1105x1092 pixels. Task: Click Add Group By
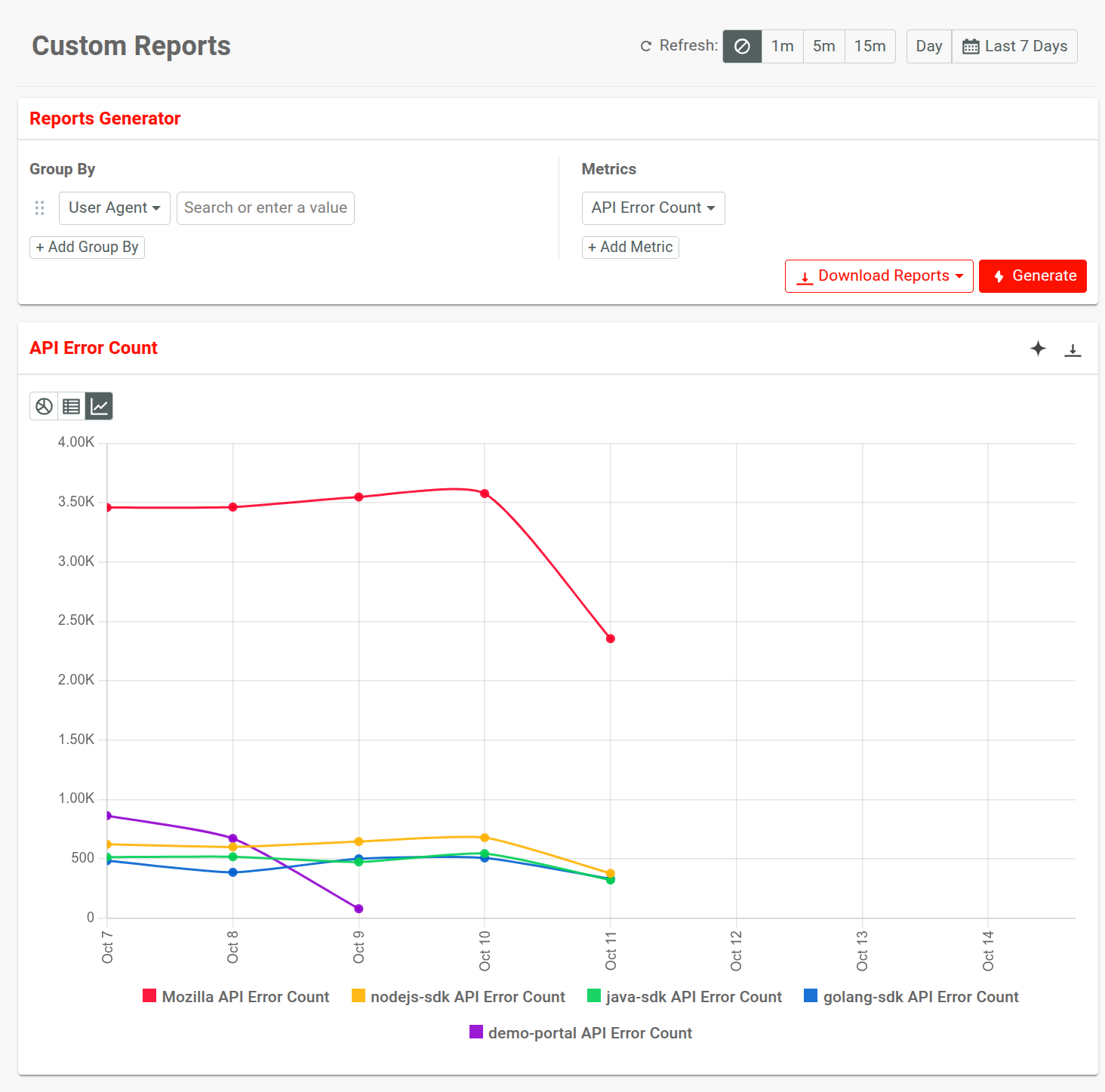pyautogui.click(x=87, y=247)
